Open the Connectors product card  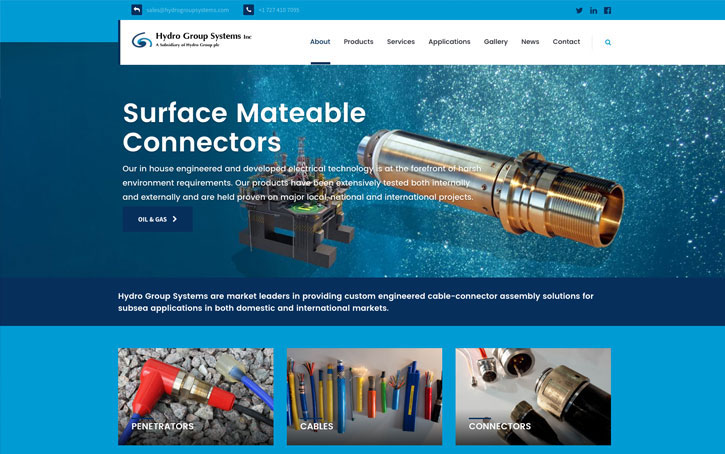click(533, 397)
